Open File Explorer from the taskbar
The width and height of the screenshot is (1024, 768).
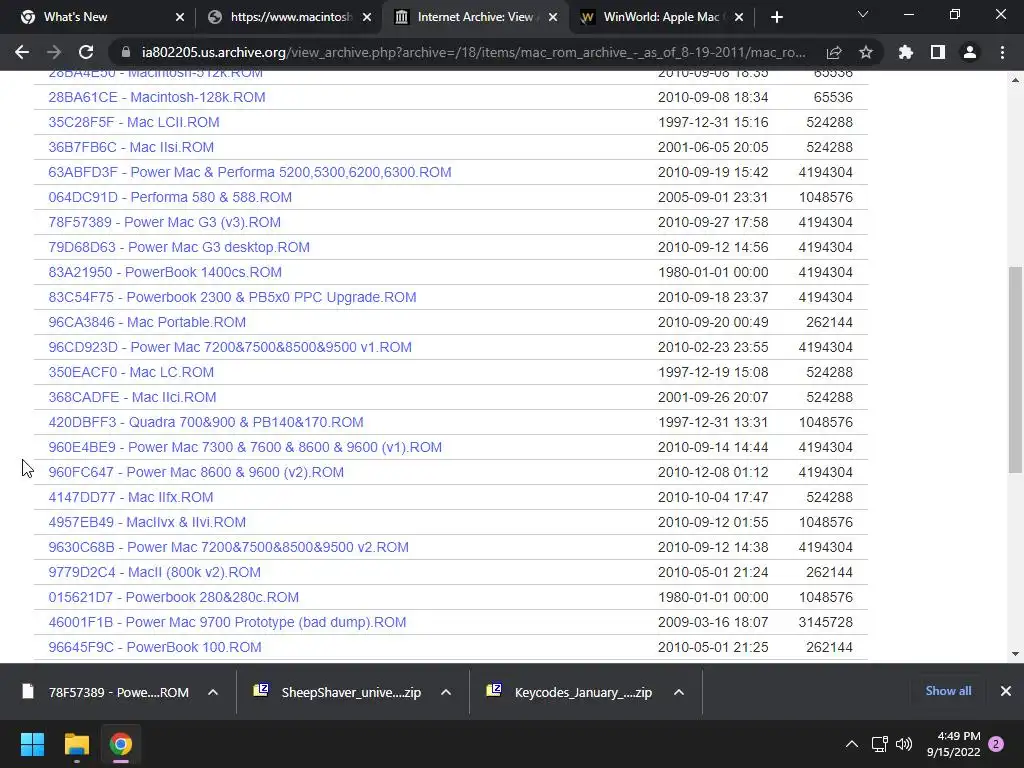[76, 744]
